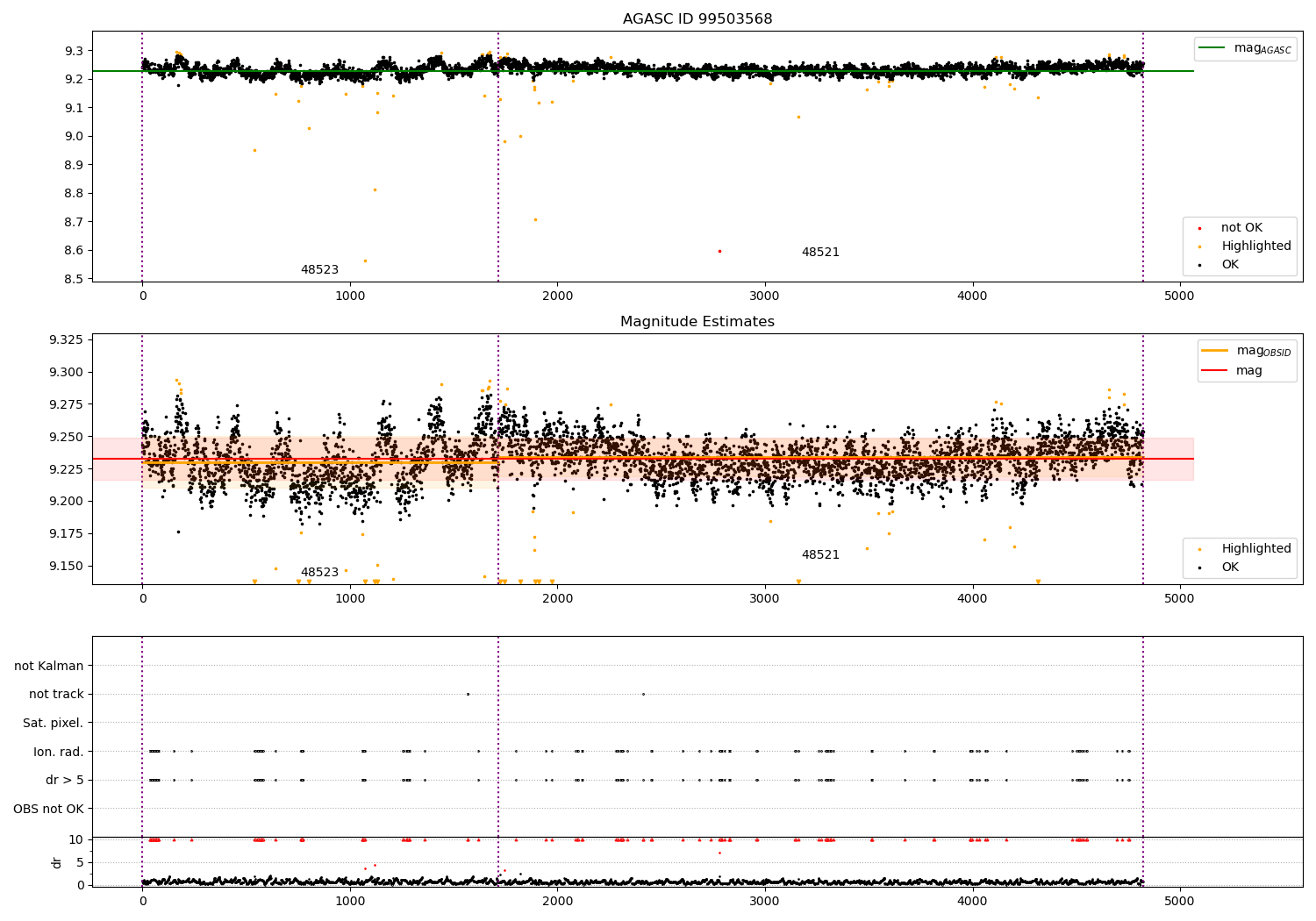
Task: Click the 'not Kalman' axis label
Action: (x=49, y=667)
